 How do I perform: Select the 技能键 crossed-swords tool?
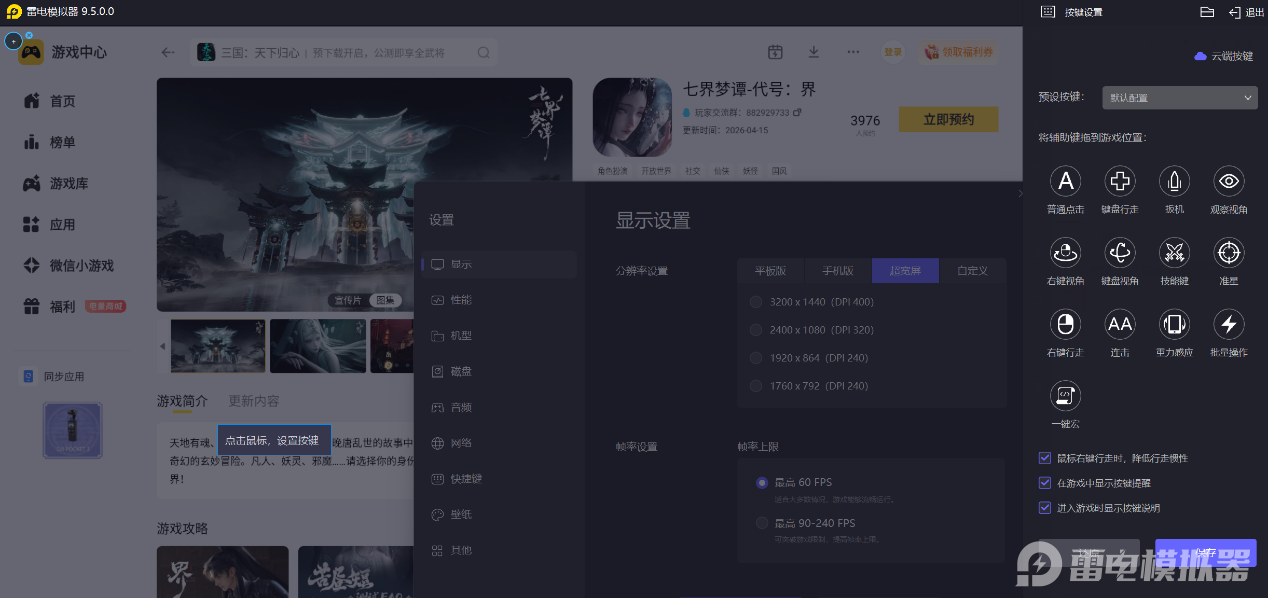pos(1174,252)
